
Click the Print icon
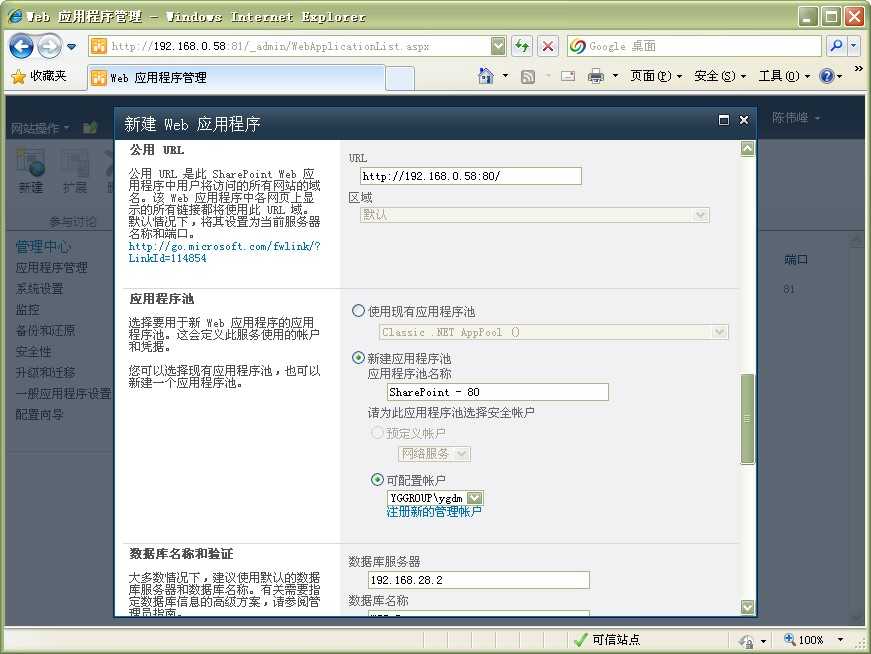(595, 76)
